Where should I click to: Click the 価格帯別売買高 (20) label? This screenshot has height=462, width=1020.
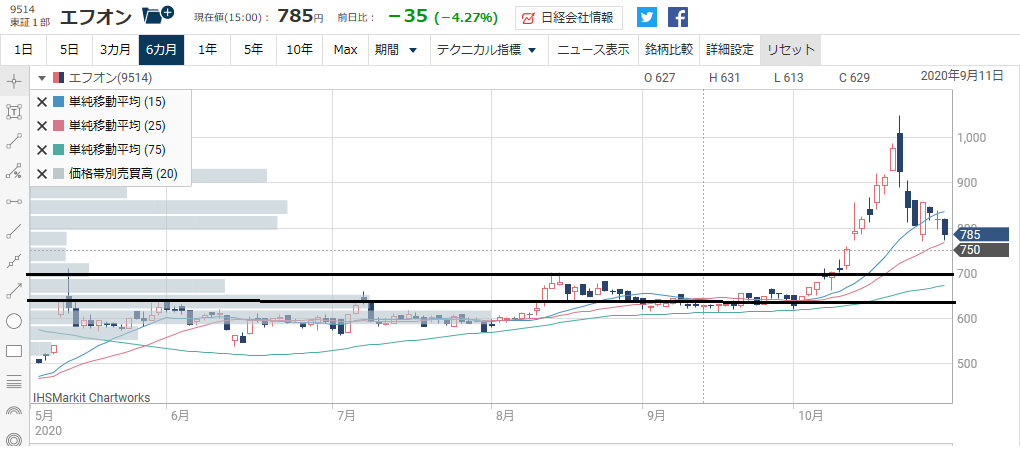pyautogui.click(x=122, y=174)
